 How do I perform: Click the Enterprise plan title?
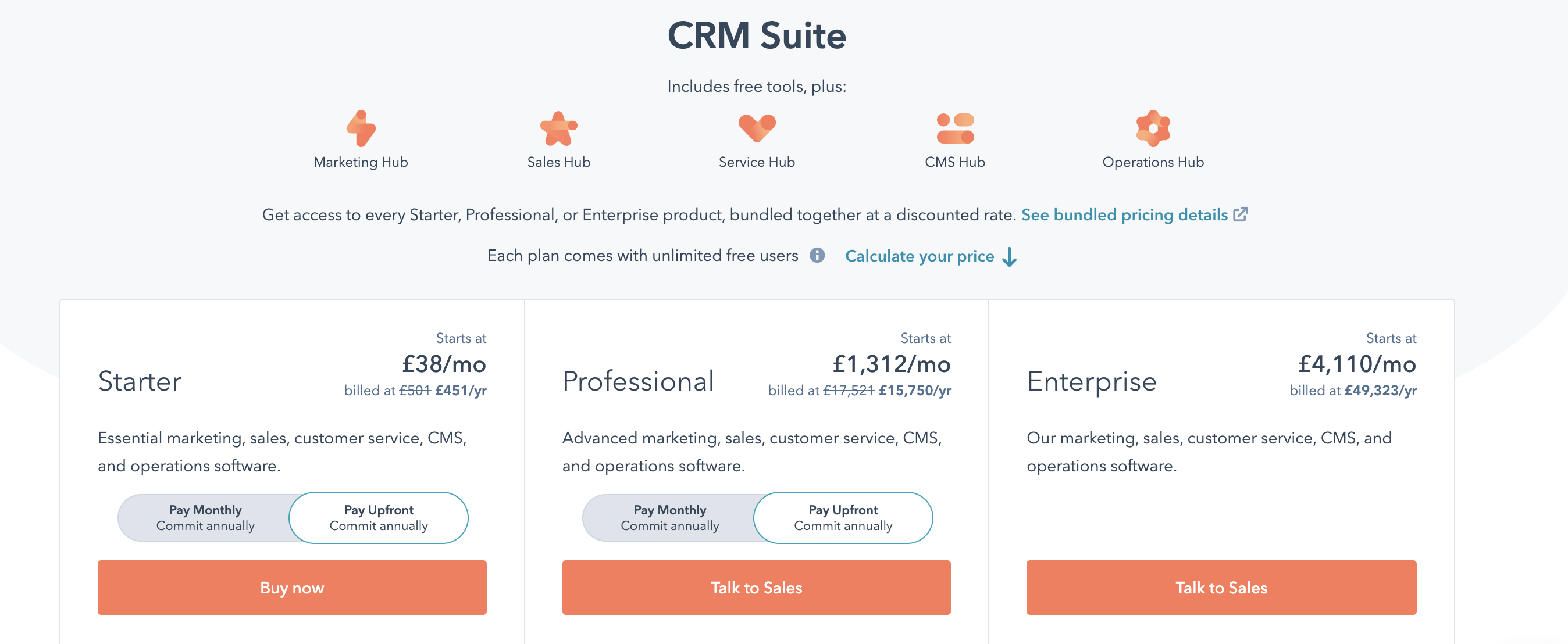[1092, 382]
